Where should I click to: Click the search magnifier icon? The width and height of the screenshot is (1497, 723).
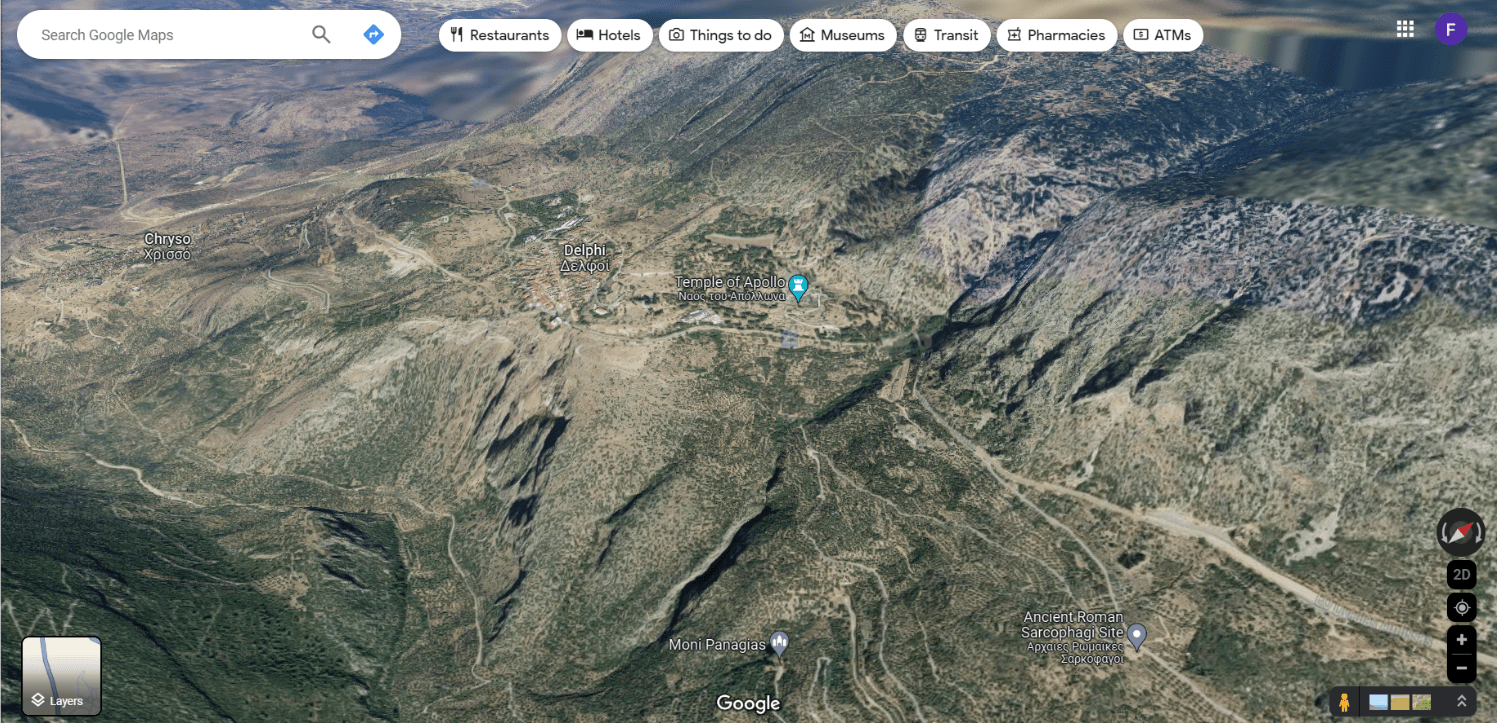tap(321, 35)
